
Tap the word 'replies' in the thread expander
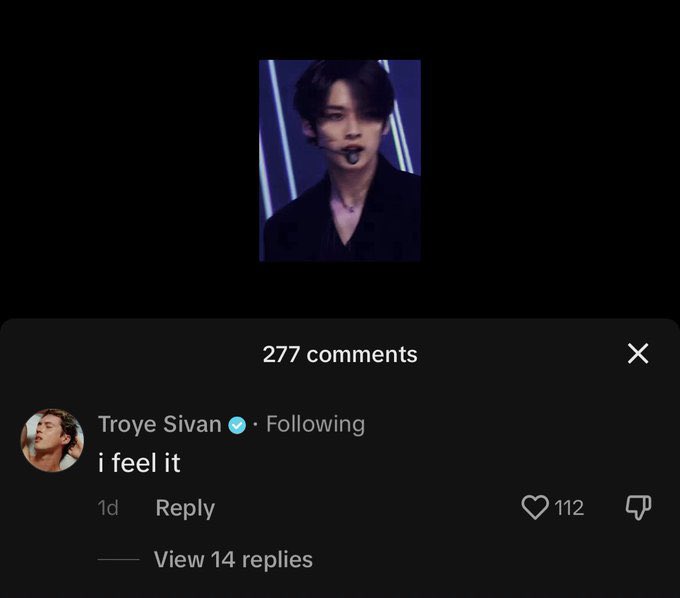[277, 560]
